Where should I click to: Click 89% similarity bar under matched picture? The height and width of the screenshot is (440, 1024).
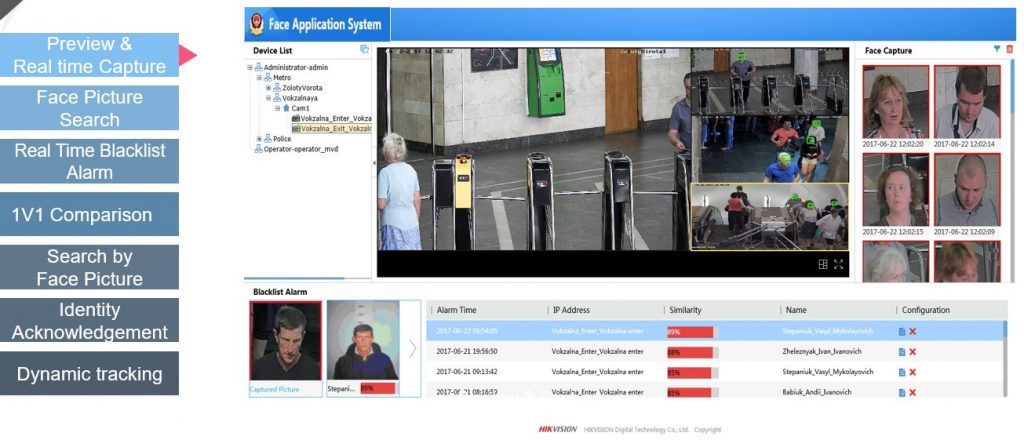coord(377,388)
